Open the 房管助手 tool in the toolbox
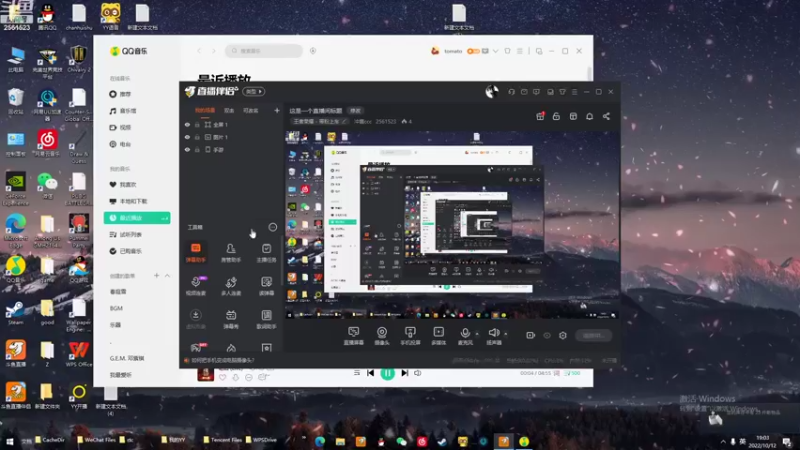 pyautogui.click(x=231, y=253)
